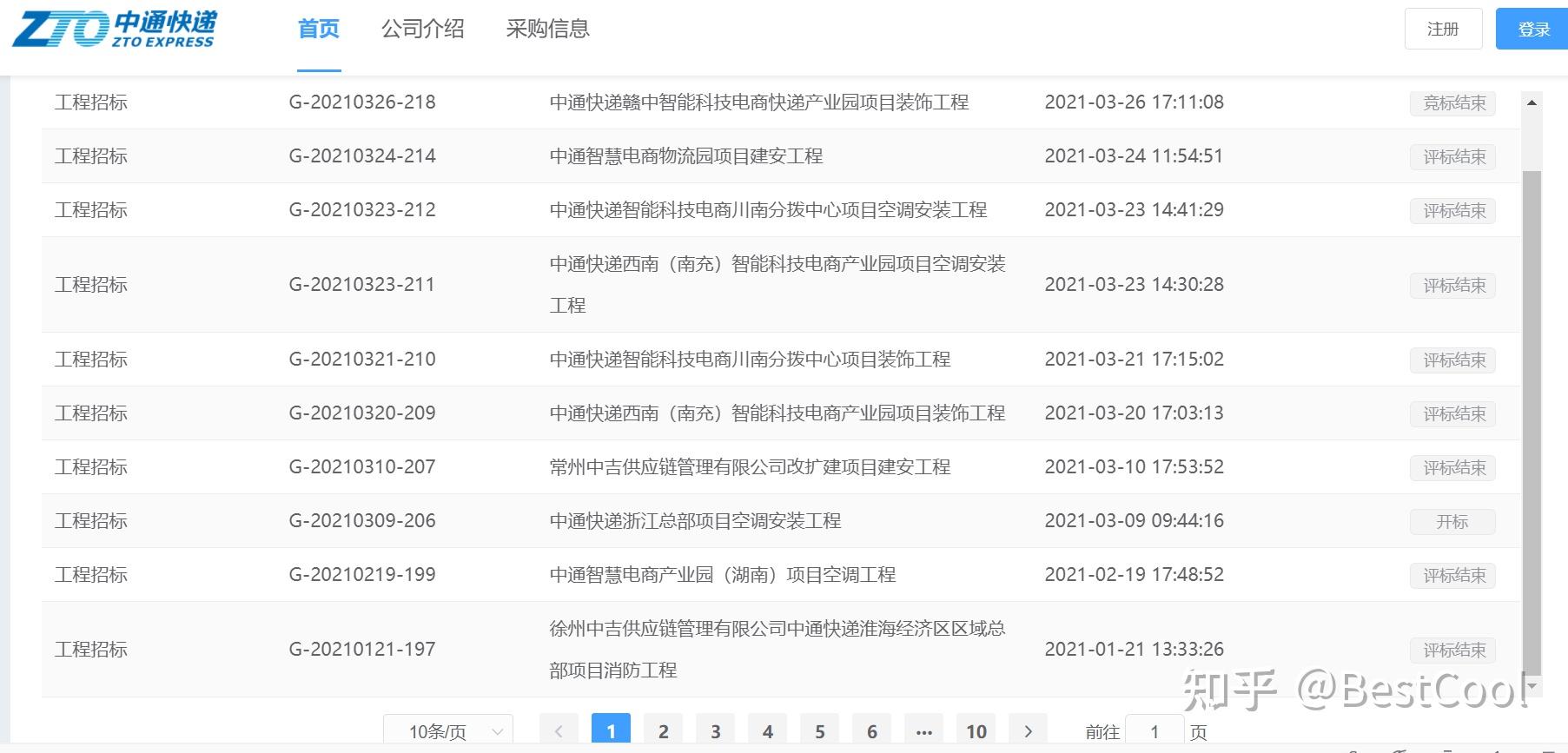Select code G-20210309-206
The width and height of the screenshot is (1568, 753).
click(362, 521)
